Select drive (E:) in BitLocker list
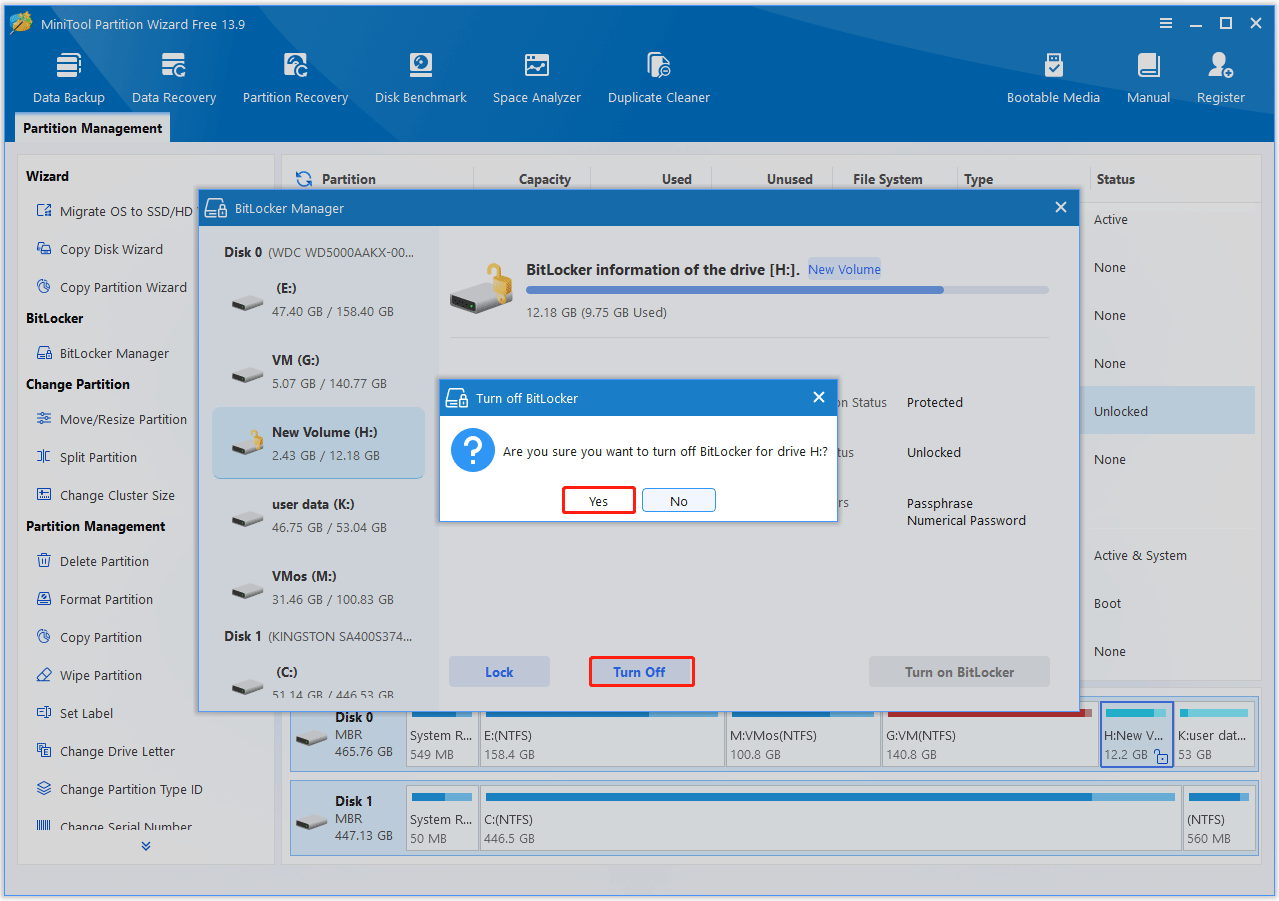This screenshot has width=1279, height=901. pyautogui.click(x=318, y=299)
